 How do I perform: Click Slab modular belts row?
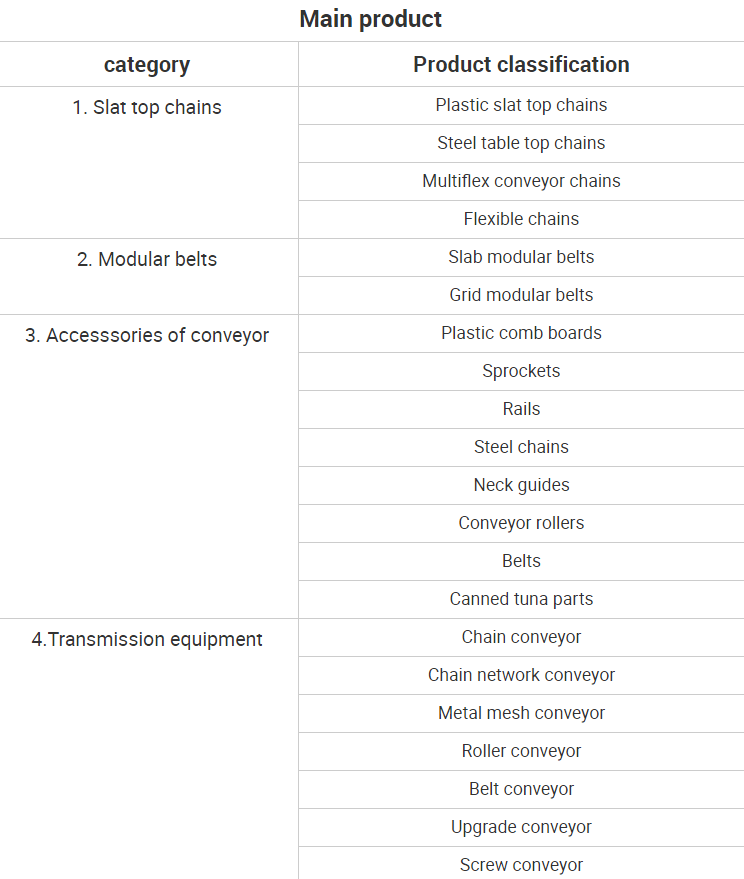(521, 257)
